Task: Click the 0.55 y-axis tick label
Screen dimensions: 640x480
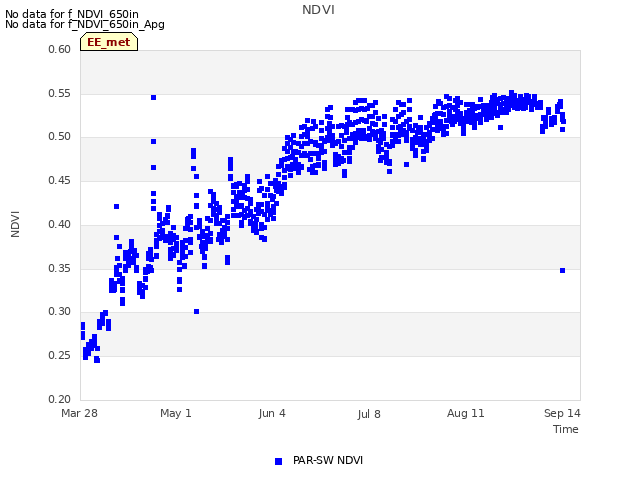Action: tap(60, 93)
